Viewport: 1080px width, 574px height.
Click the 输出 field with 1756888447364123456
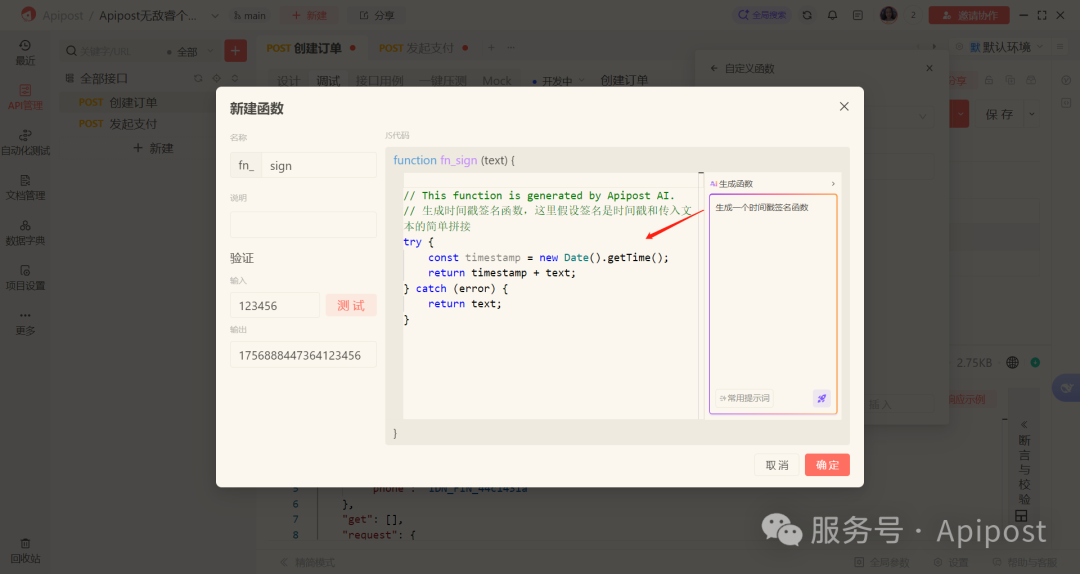coord(303,355)
